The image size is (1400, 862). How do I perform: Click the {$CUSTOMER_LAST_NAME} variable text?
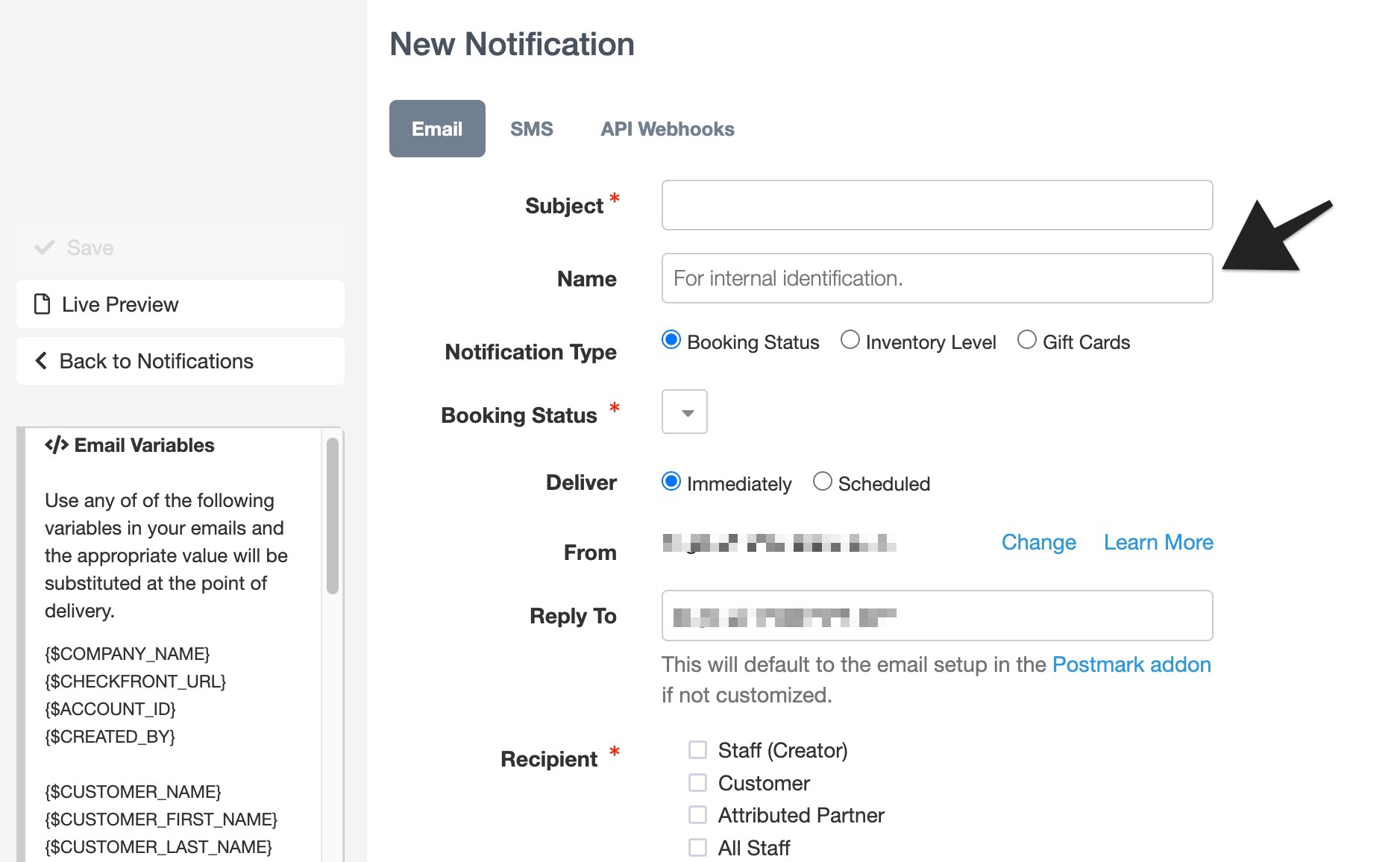[x=159, y=847]
